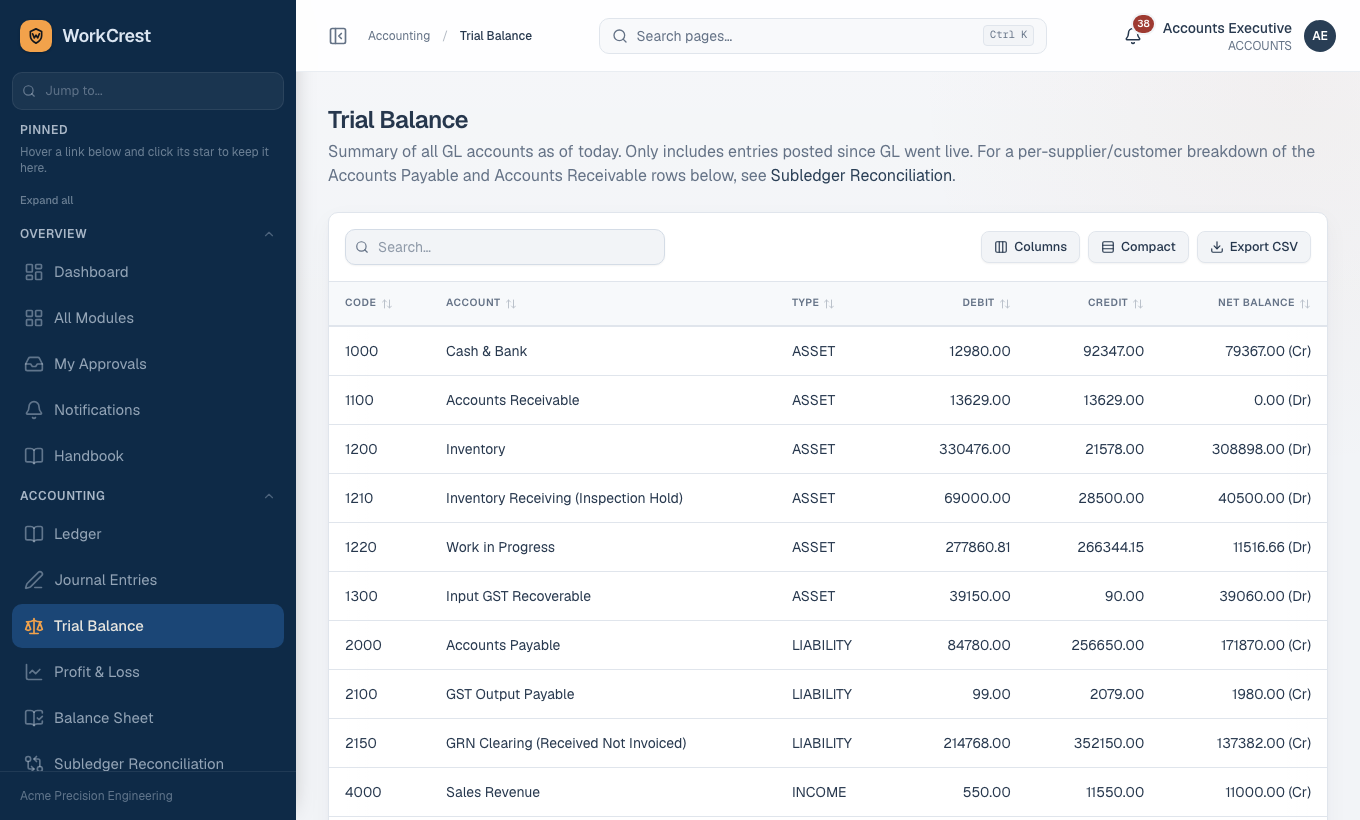Click the Work in Progress account name
Viewport: 1360px width, 820px height.
500,547
